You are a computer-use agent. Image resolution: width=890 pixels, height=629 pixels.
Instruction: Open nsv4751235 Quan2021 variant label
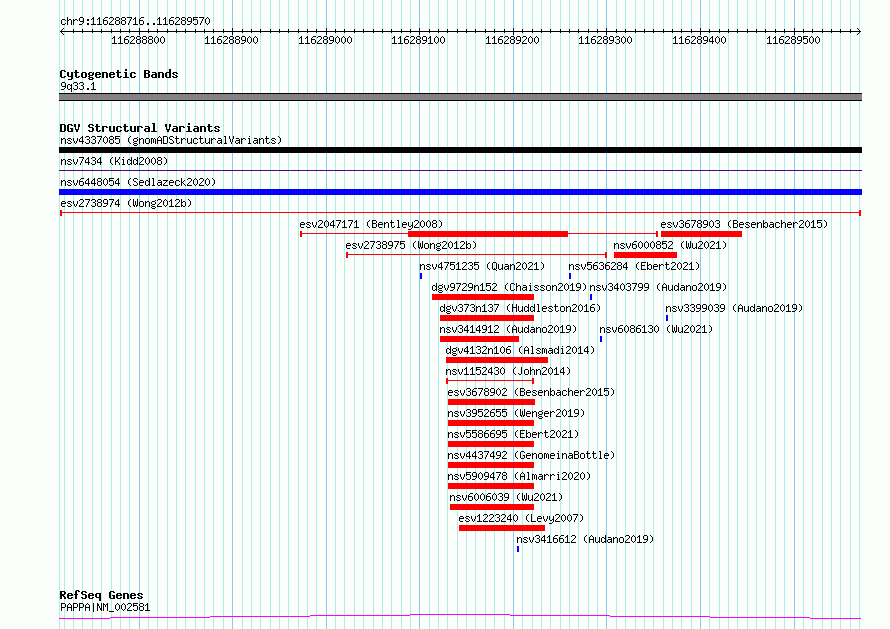[482, 266]
